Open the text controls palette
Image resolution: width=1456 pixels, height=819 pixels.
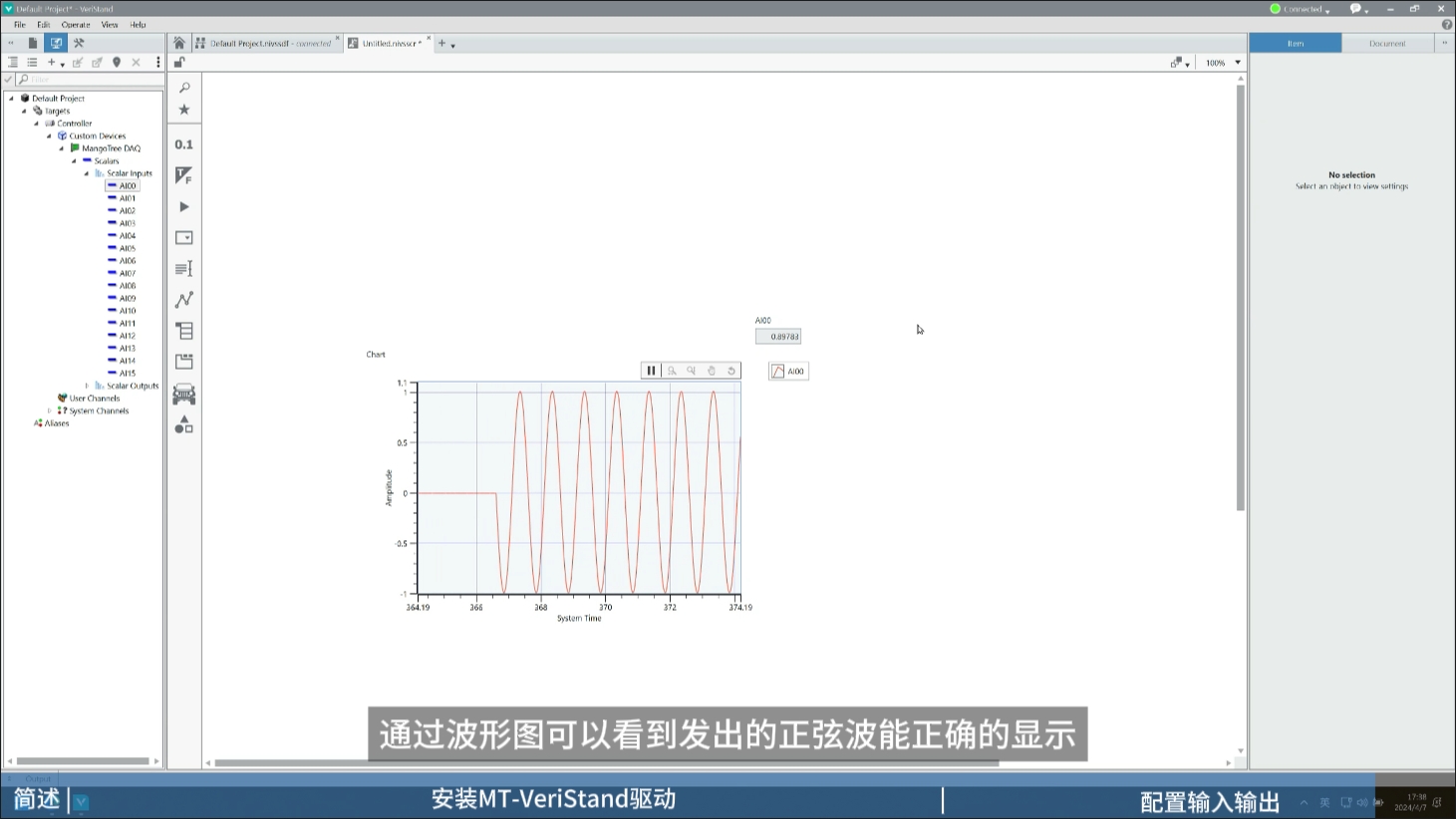click(184, 269)
